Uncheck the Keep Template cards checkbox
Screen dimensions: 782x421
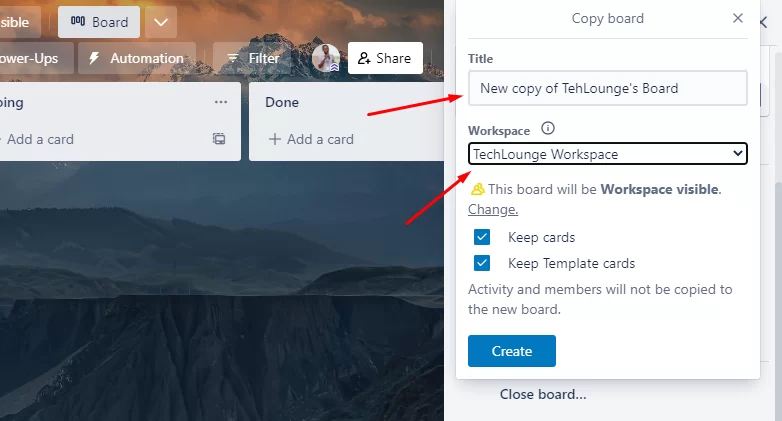(482, 263)
